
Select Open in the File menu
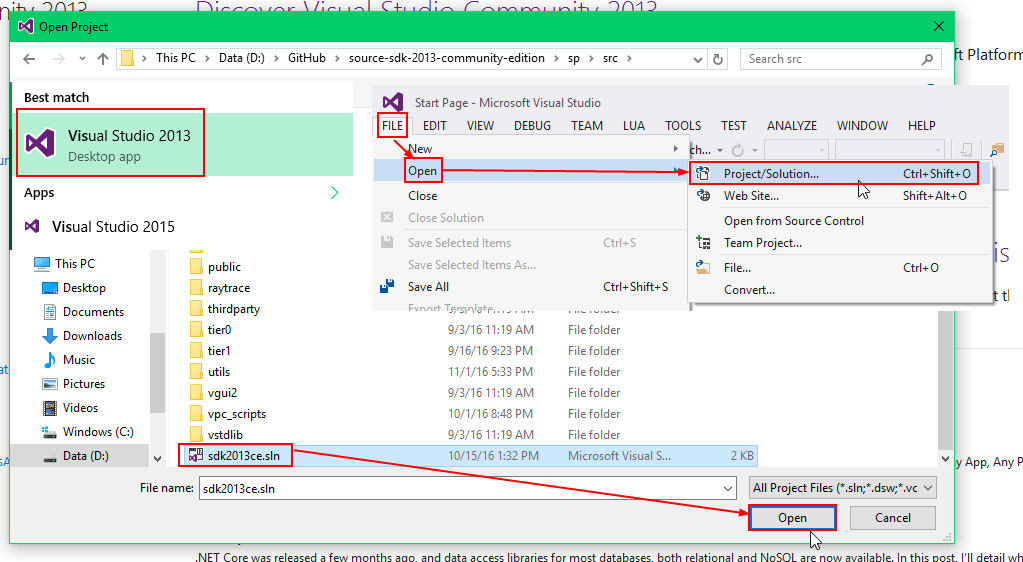click(422, 171)
